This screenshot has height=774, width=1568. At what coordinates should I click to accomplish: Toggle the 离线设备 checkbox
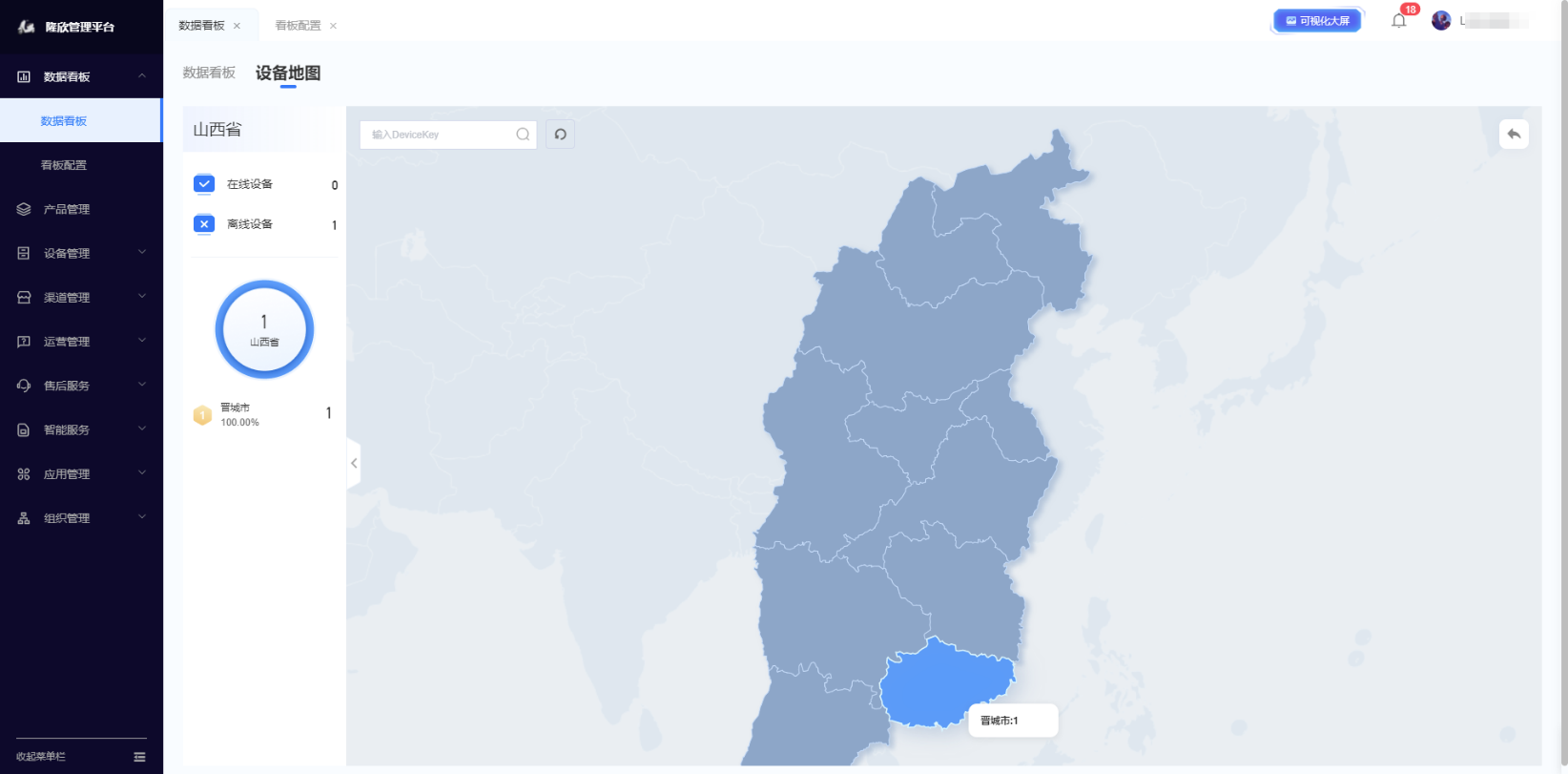[x=204, y=224]
